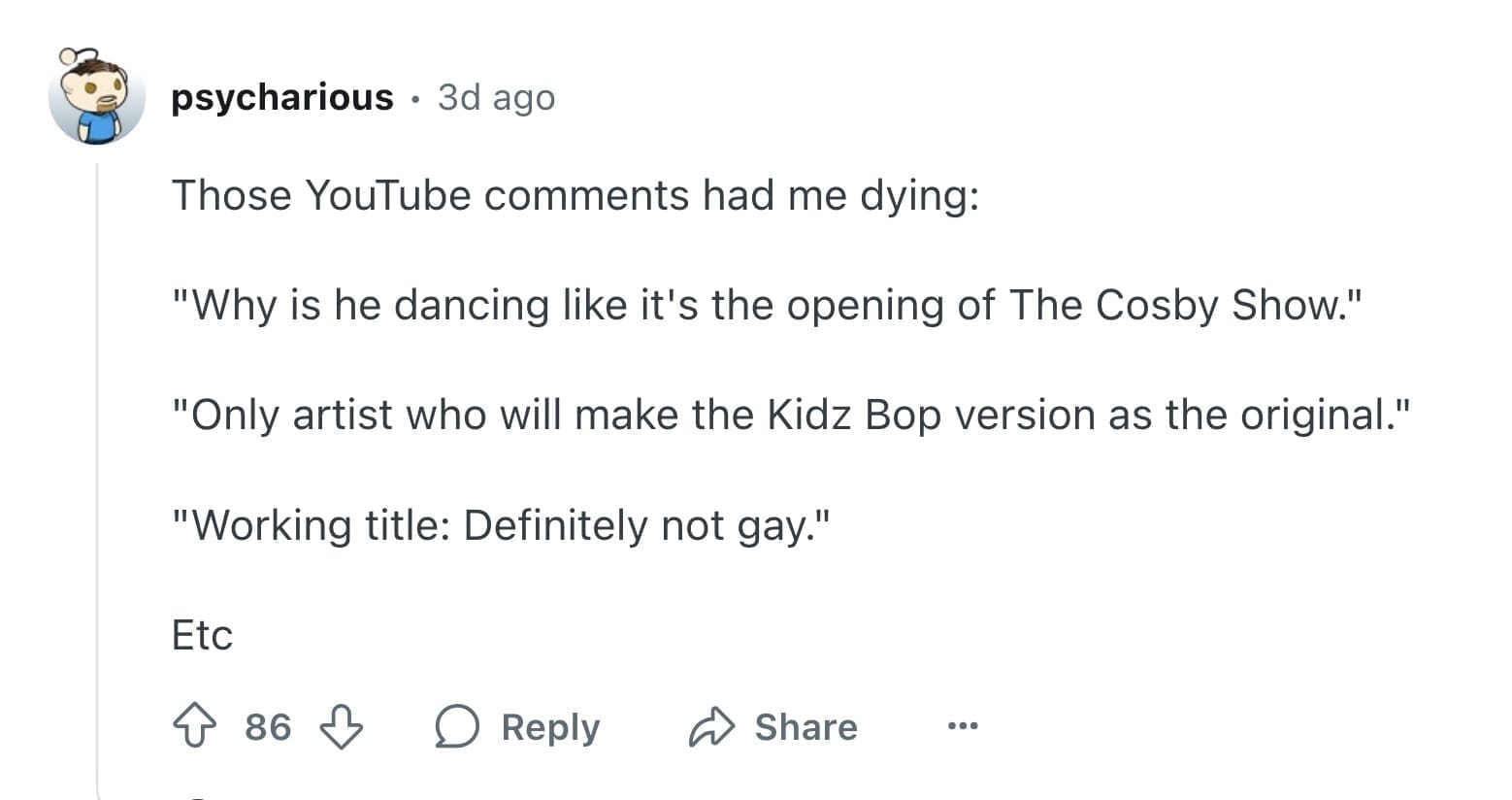1512x800 pixels.
Task: Click the "Working title" quote line
Action: coord(501,525)
